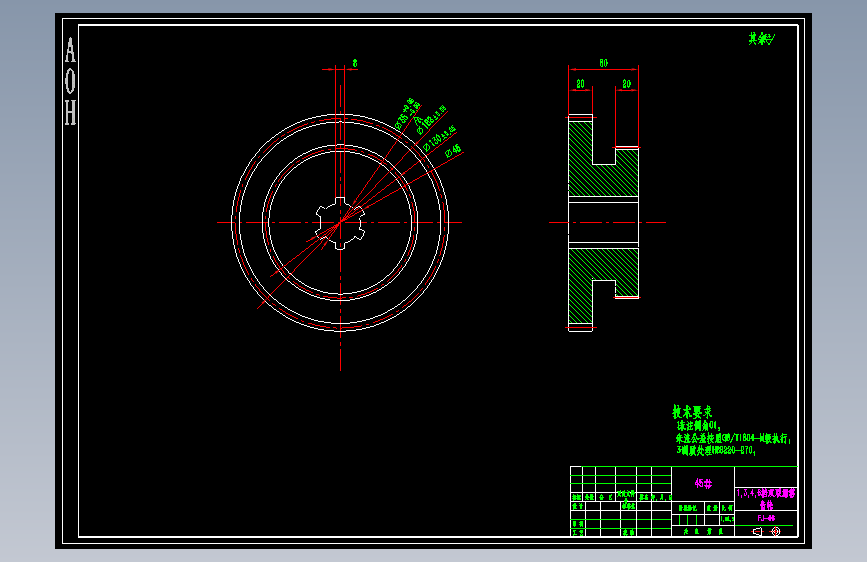This screenshot has height=562, width=867.
Task: Select the splined hub hole in front view
Action: pyautogui.click(x=340, y=223)
